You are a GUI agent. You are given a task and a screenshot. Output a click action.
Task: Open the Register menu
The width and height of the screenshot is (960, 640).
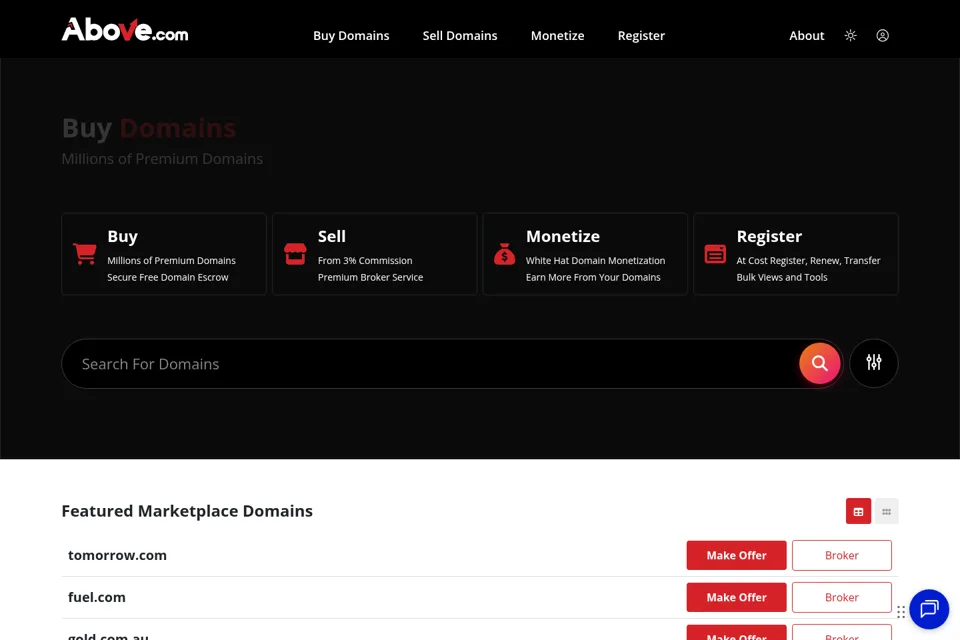(x=641, y=36)
